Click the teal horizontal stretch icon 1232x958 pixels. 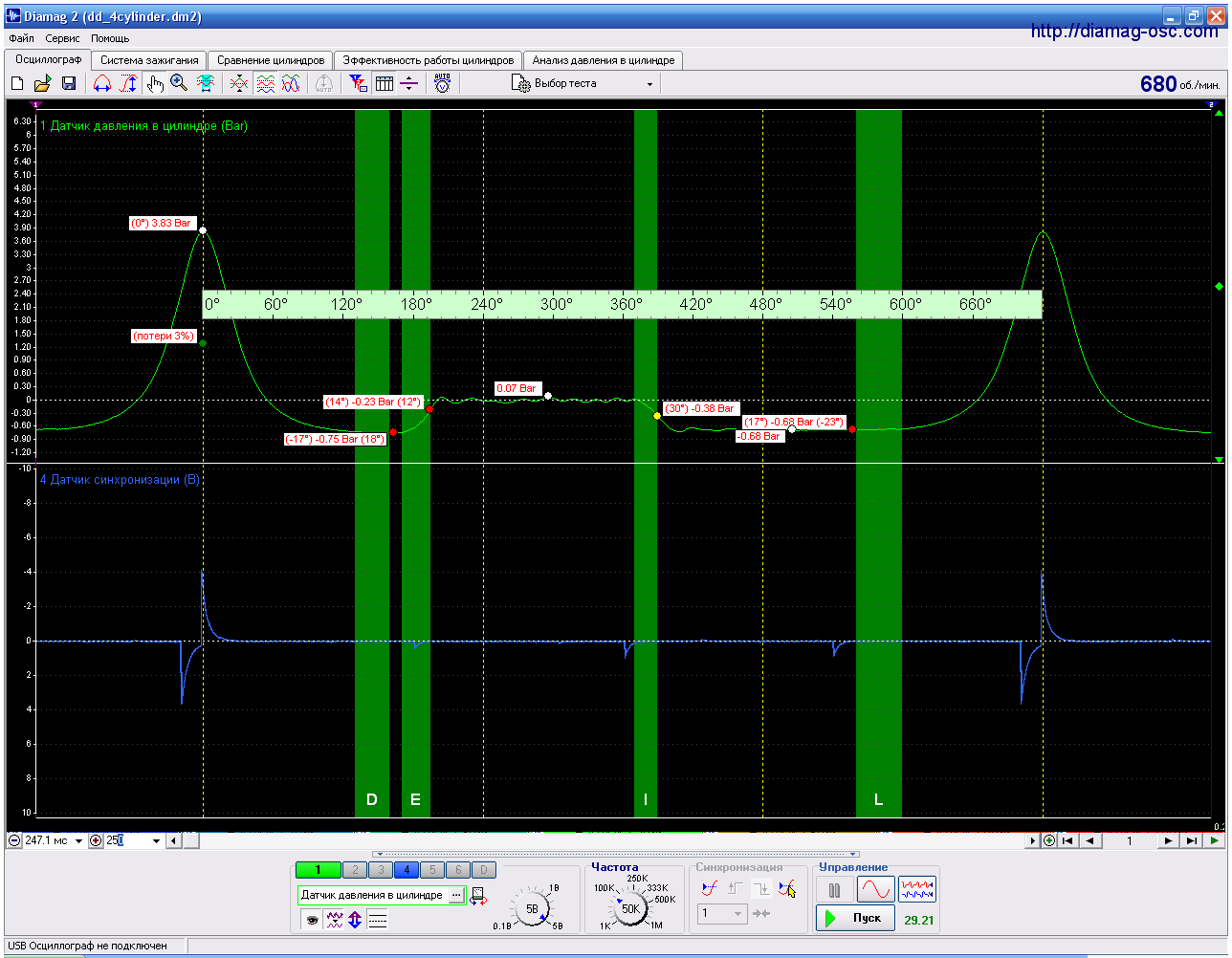pos(205,84)
